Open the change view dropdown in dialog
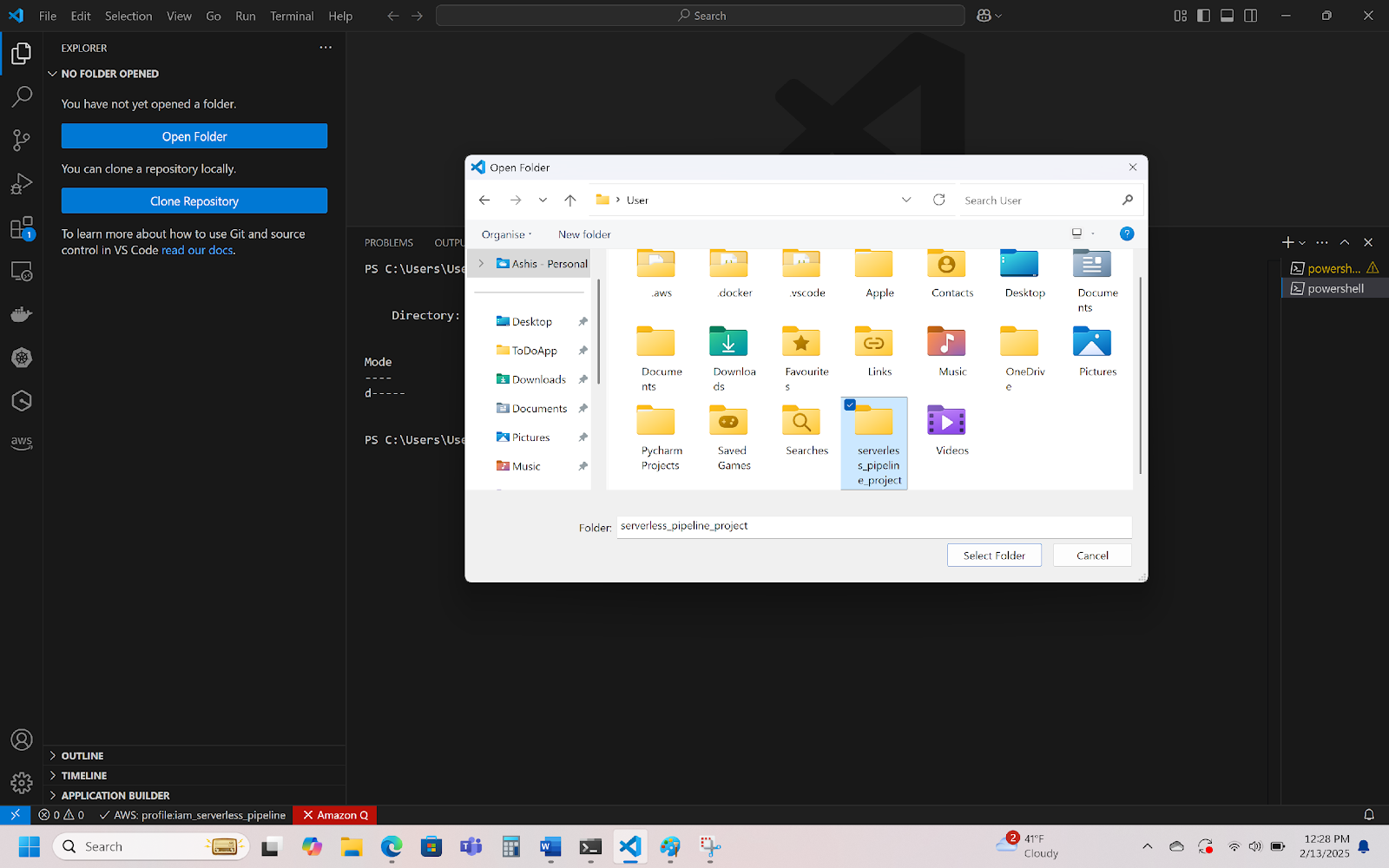The height and width of the screenshot is (868, 1389). pos(1093,233)
